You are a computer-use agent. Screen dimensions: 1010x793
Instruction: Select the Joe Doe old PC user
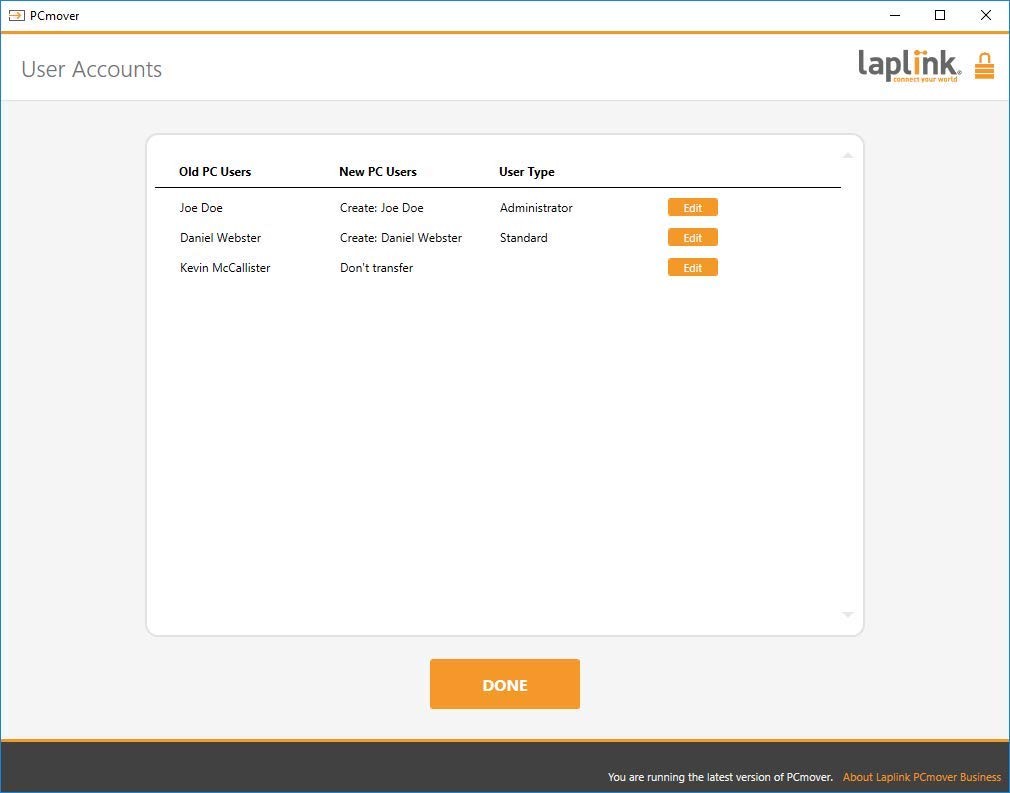[201, 208]
